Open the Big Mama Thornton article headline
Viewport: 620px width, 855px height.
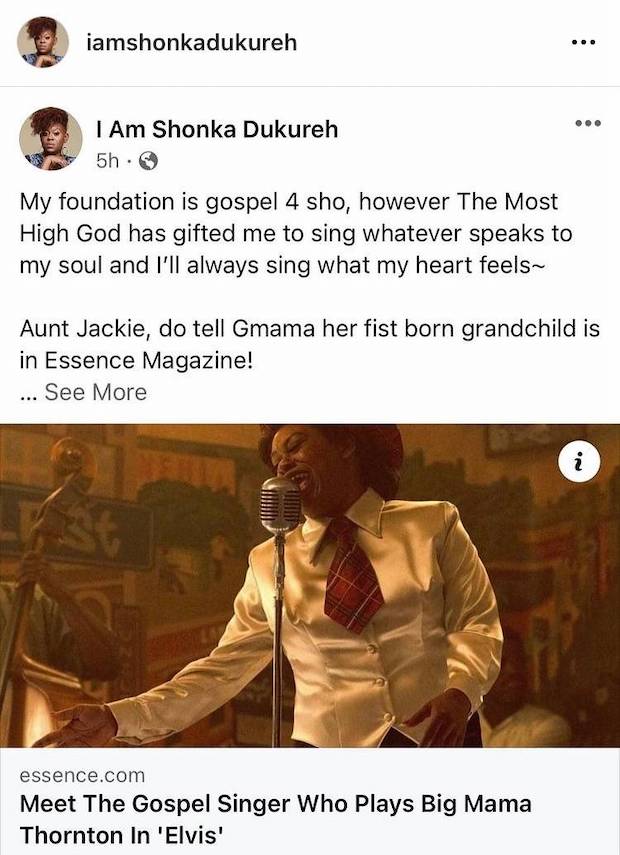pos(275,817)
